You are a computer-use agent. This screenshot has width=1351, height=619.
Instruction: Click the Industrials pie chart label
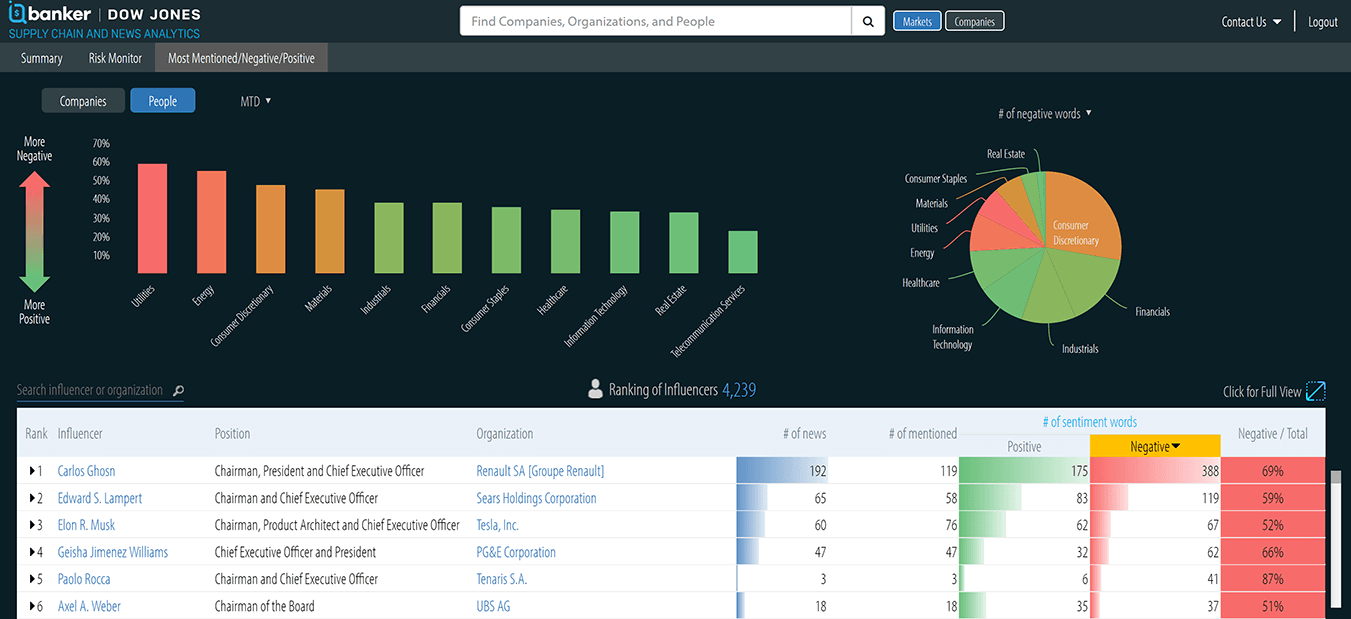tap(1080, 349)
